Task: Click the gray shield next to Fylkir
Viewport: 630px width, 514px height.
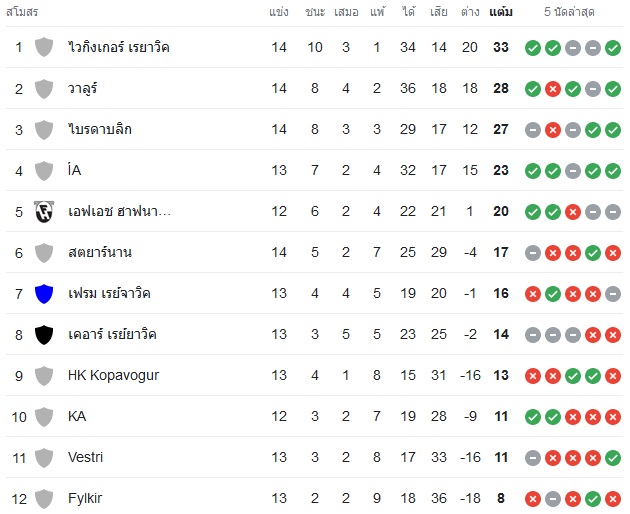Action: pyautogui.click(x=44, y=499)
